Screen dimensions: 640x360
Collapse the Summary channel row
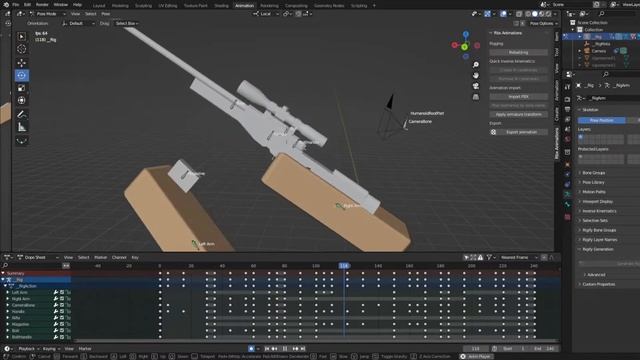pos(3,273)
